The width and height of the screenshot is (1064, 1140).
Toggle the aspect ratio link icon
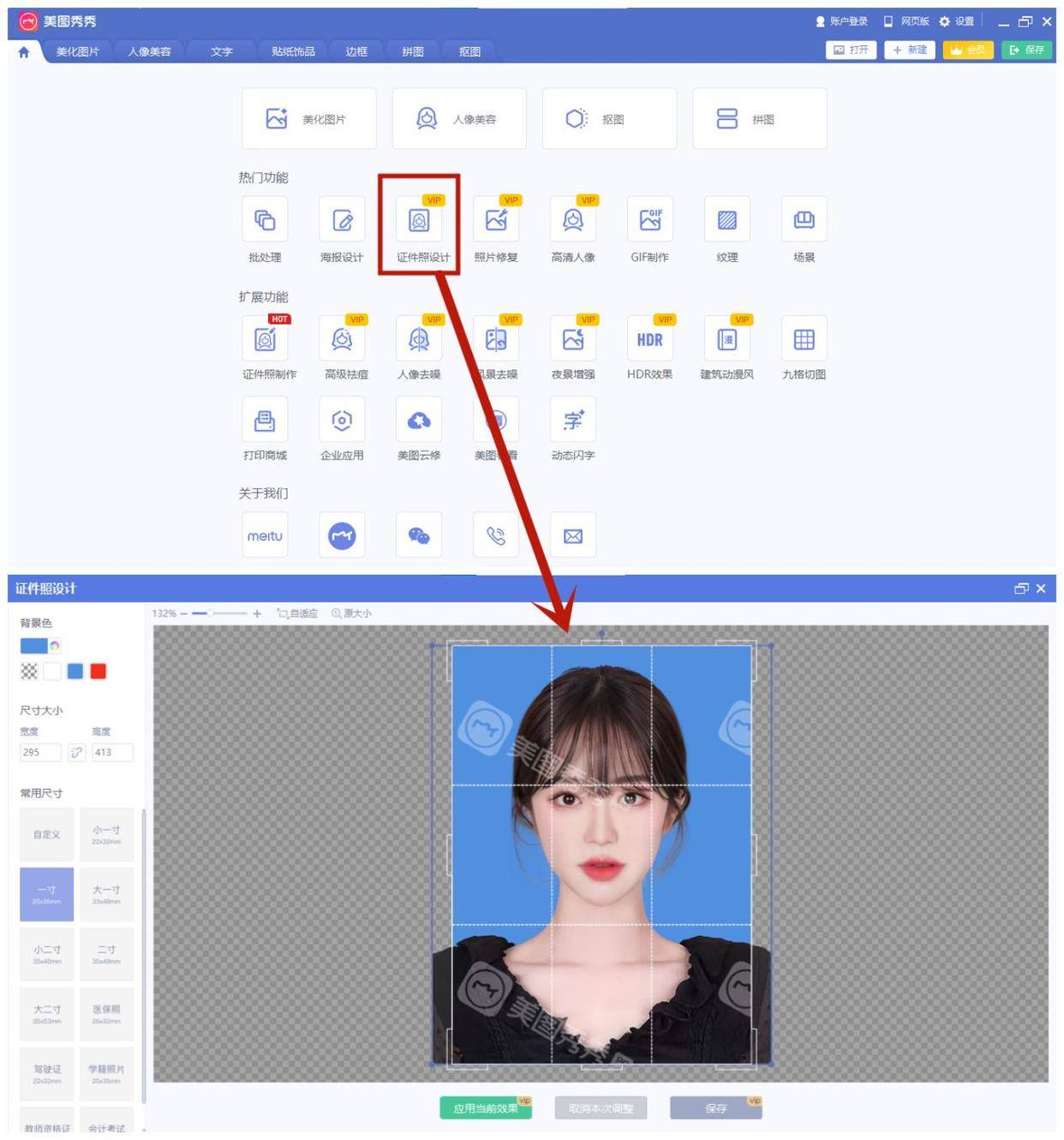pyautogui.click(x=77, y=752)
